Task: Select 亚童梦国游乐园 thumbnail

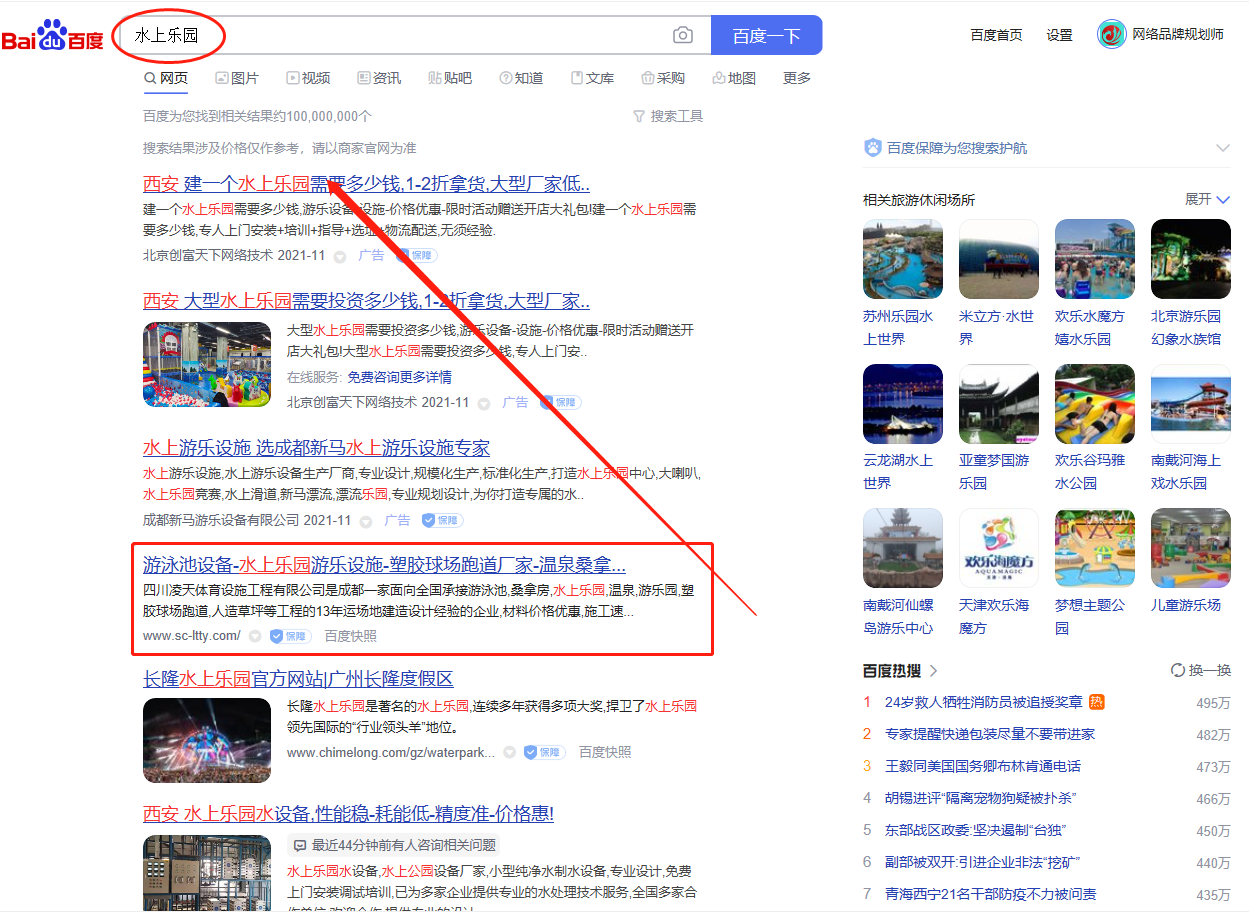Action: [x=999, y=404]
